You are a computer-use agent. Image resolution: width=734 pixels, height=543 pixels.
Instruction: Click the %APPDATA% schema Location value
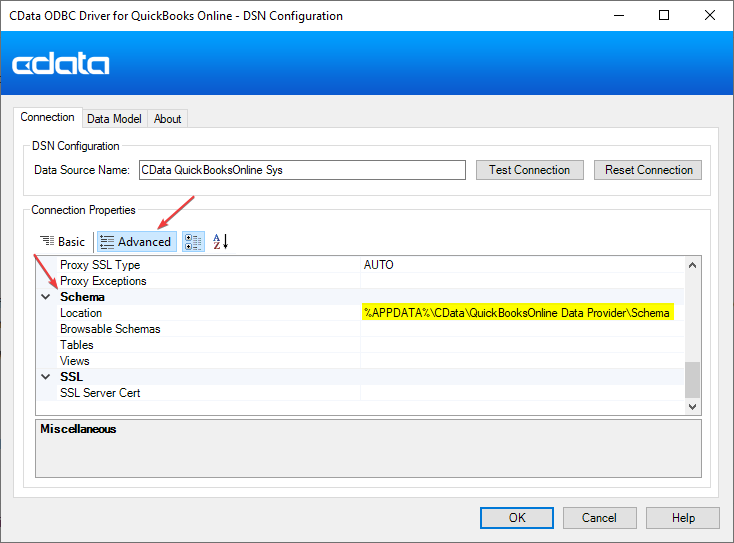point(517,313)
